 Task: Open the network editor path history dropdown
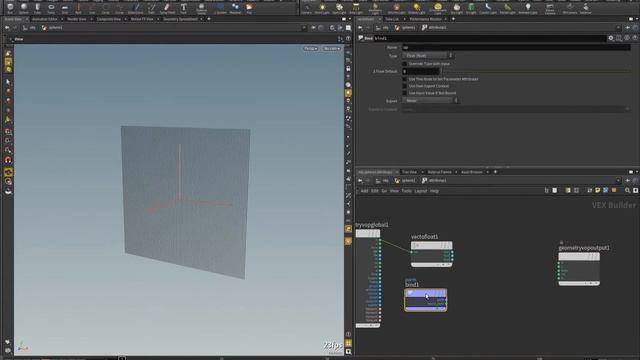click(x=618, y=180)
